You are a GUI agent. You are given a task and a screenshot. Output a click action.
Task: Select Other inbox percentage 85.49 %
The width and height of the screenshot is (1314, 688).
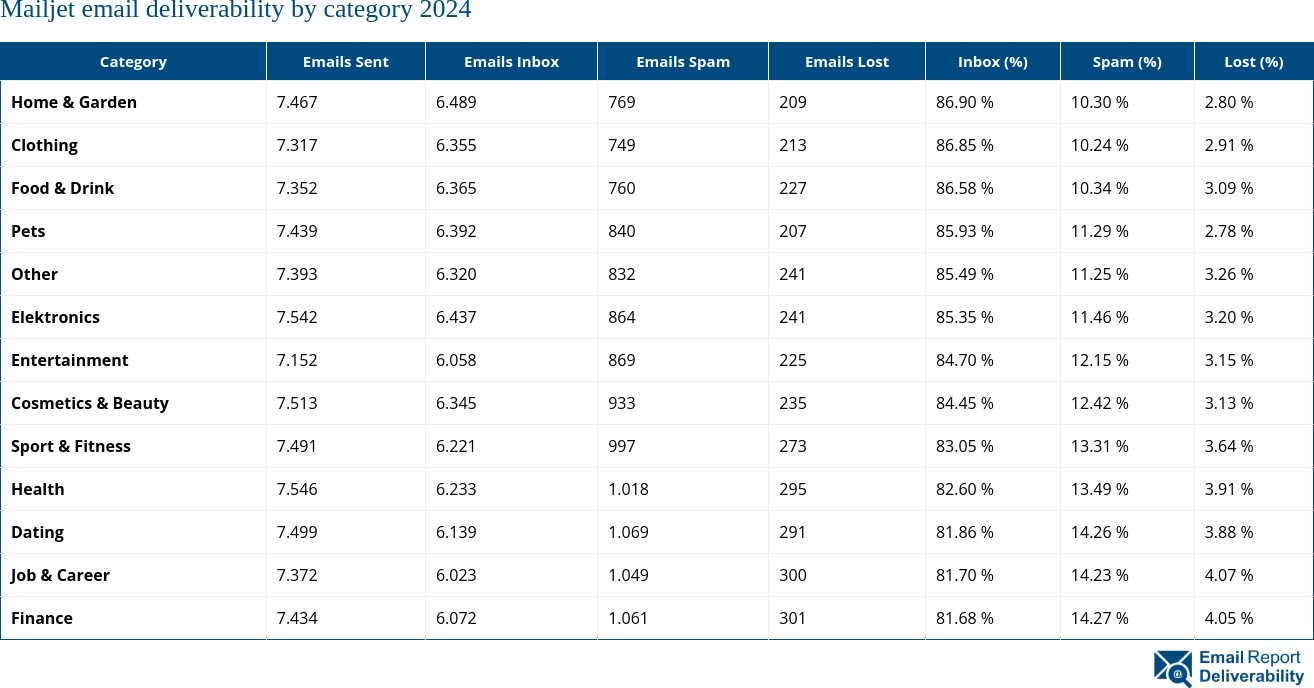click(965, 274)
